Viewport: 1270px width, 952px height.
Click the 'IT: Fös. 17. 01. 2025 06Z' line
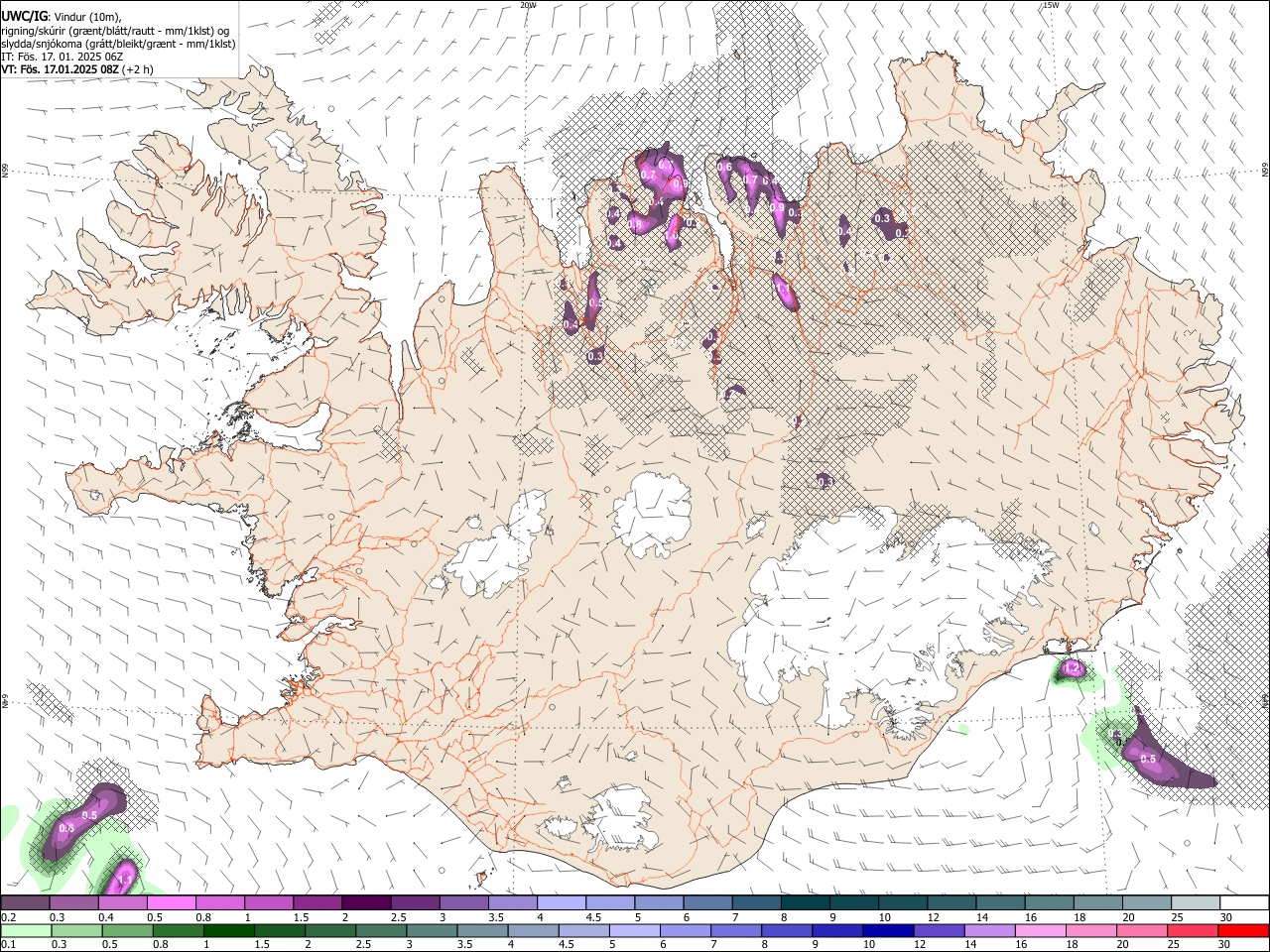62,57
